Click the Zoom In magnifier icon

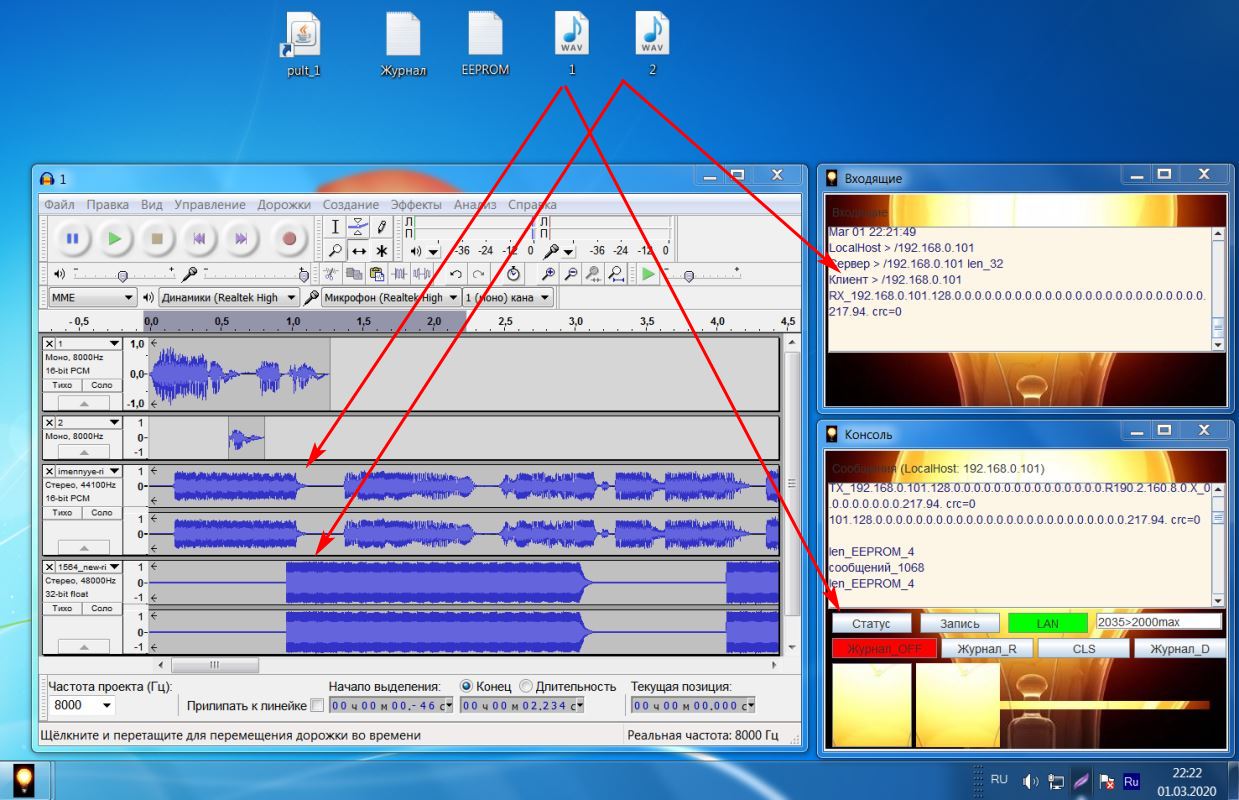click(548, 274)
